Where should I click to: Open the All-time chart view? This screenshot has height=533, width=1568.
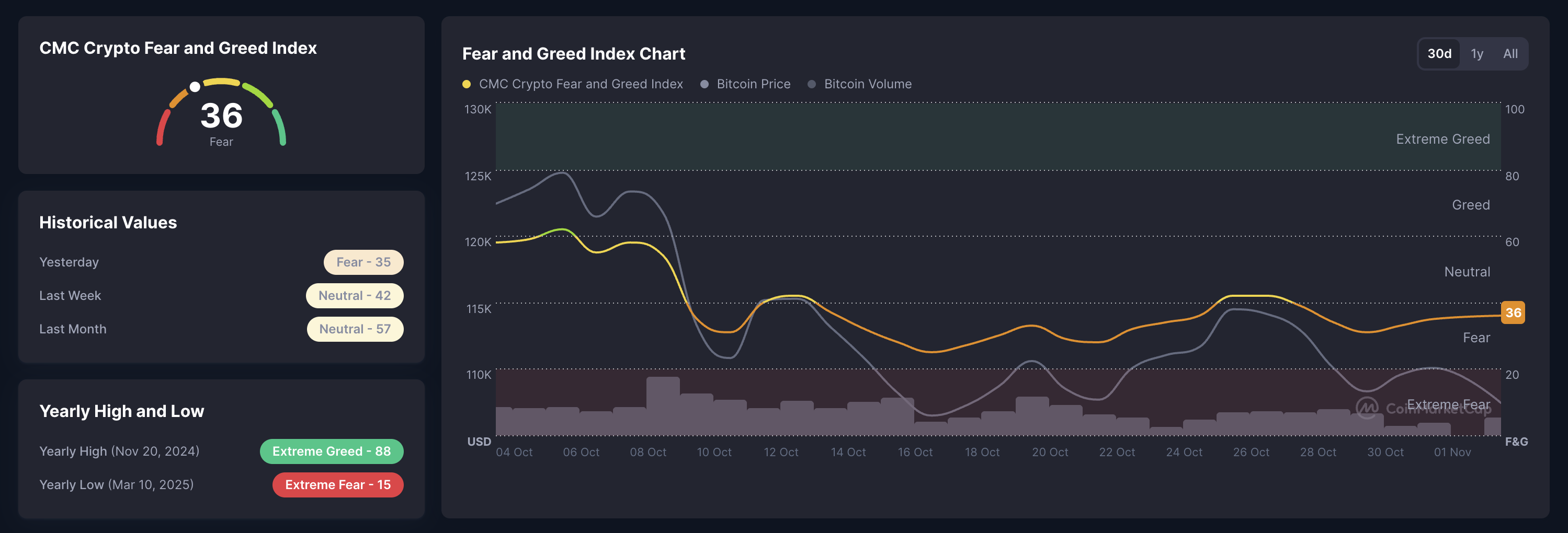tap(1510, 53)
